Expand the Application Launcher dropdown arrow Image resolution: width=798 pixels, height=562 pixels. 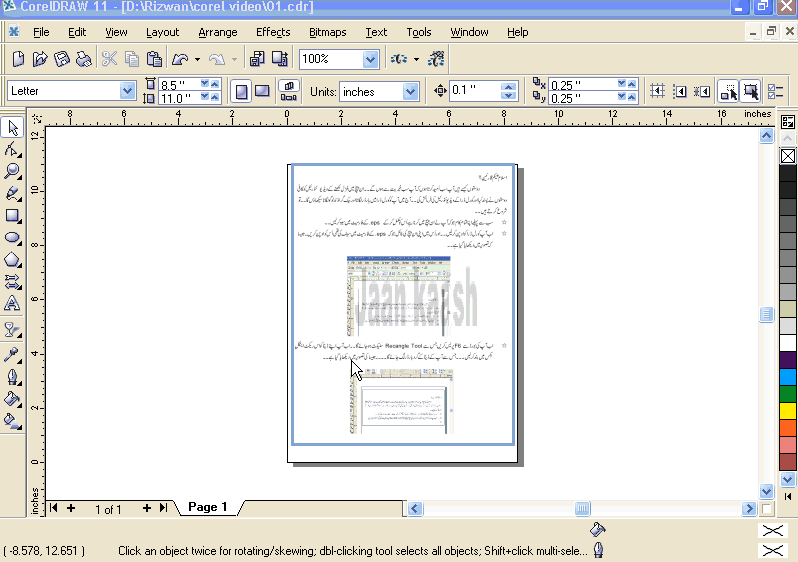tap(416, 60)
